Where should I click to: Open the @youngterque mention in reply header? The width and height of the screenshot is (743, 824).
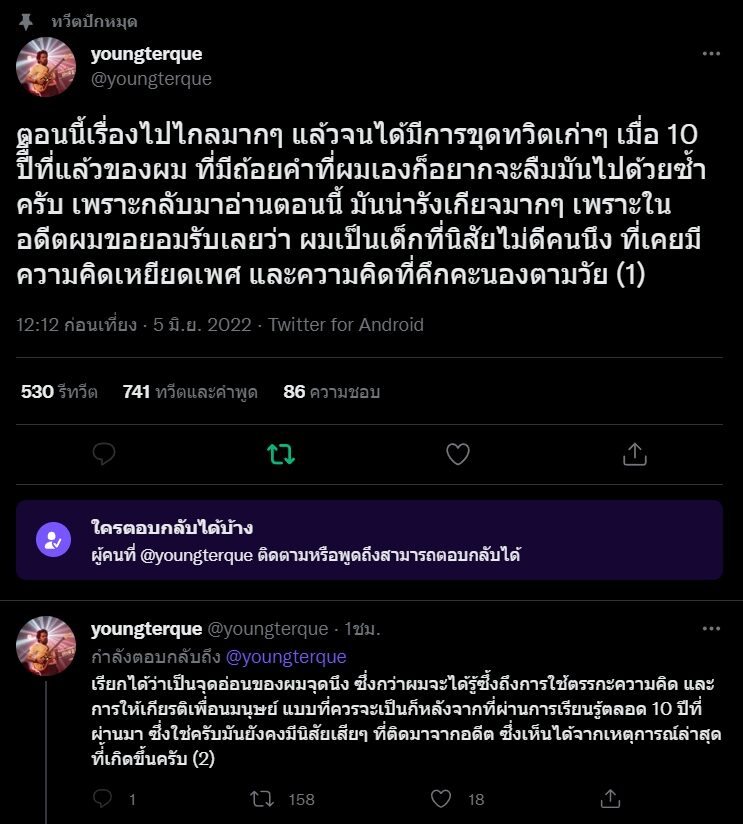(286, 657)
